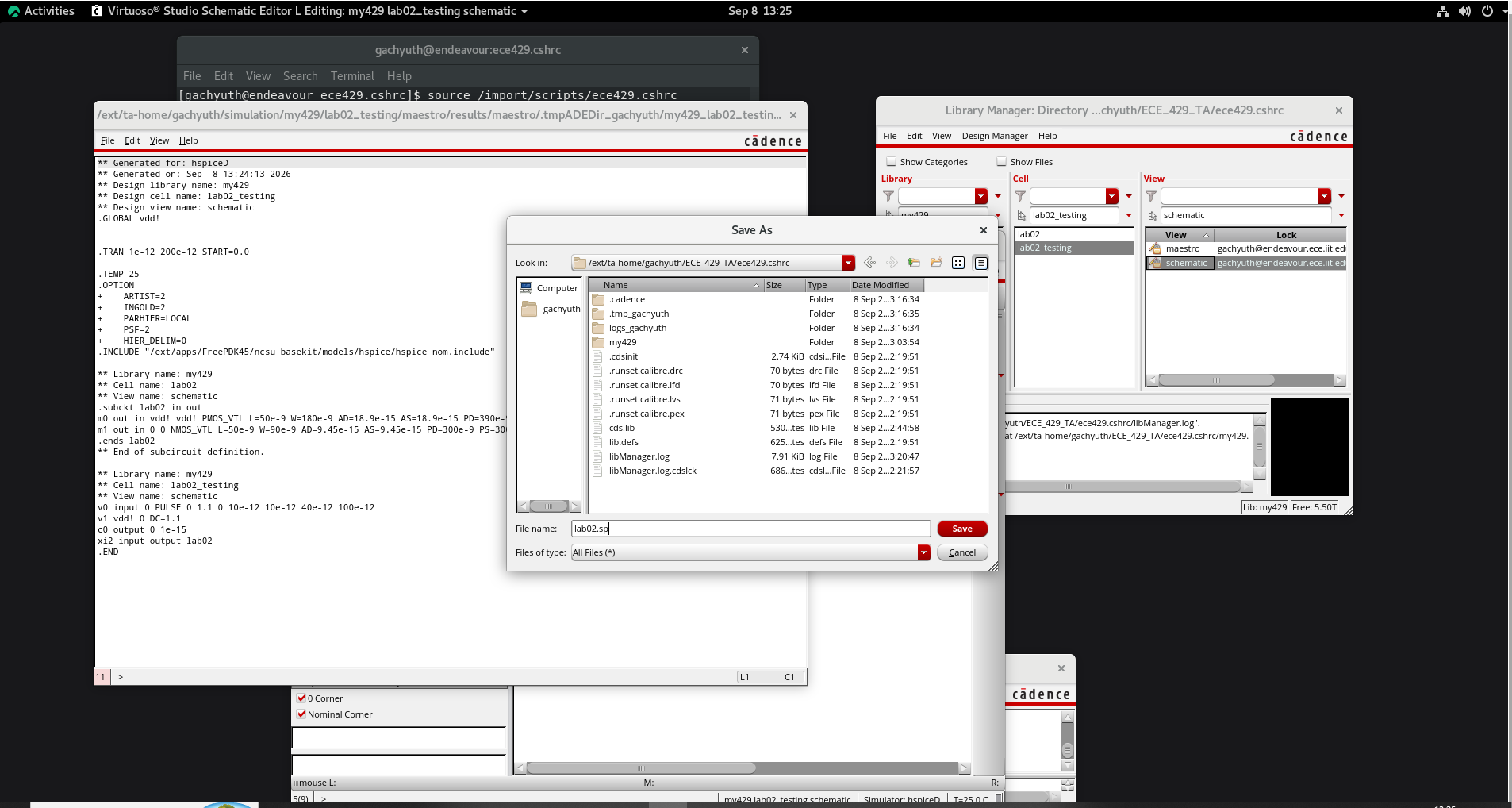1512x808 pixels.
Task: Click Library filter funnel icon
Action: 888,196
